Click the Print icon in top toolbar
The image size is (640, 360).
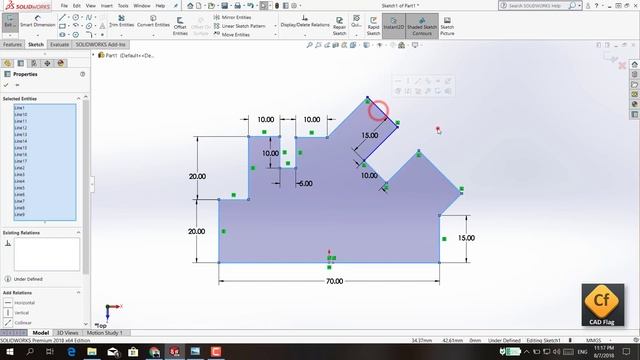pos(237,6)
